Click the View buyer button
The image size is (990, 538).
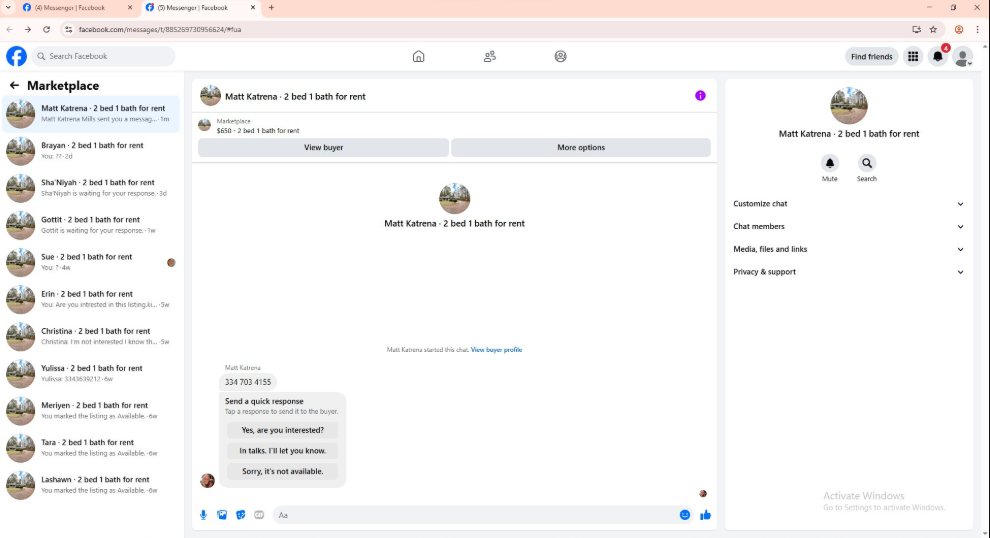(323, 148)
